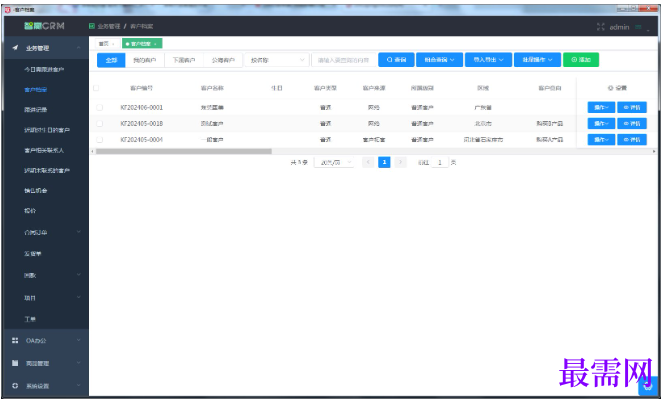The width and height of the screenshot is (671, 404).
Task: Click the 业务管理 rocket icon in sidebar
Action: coord(15,48)
